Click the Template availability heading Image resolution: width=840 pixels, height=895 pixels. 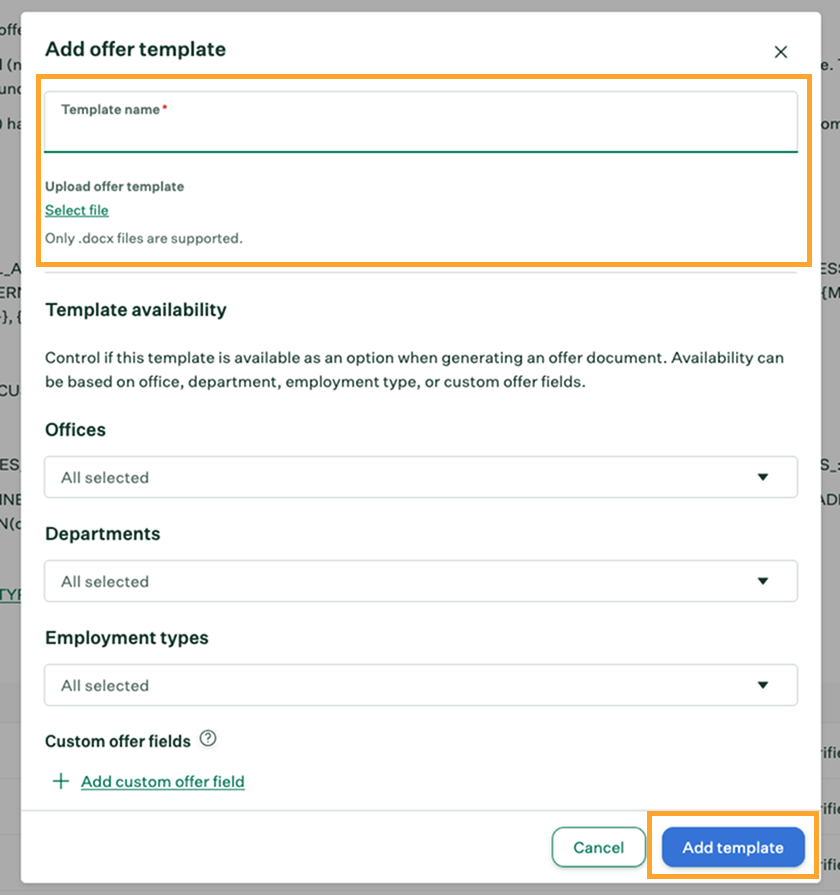pyautogui.click(x=136, y=310)
